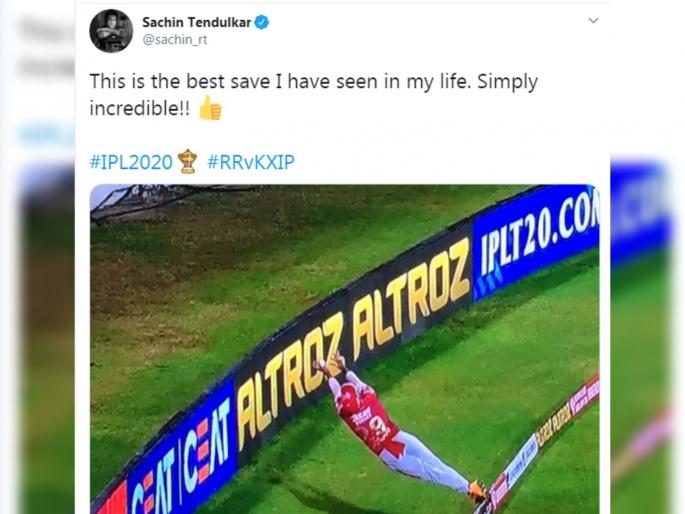Open the Sachin Tendulkar display name
The width and height of the screenshot is (685, 514).
(197, 22)
